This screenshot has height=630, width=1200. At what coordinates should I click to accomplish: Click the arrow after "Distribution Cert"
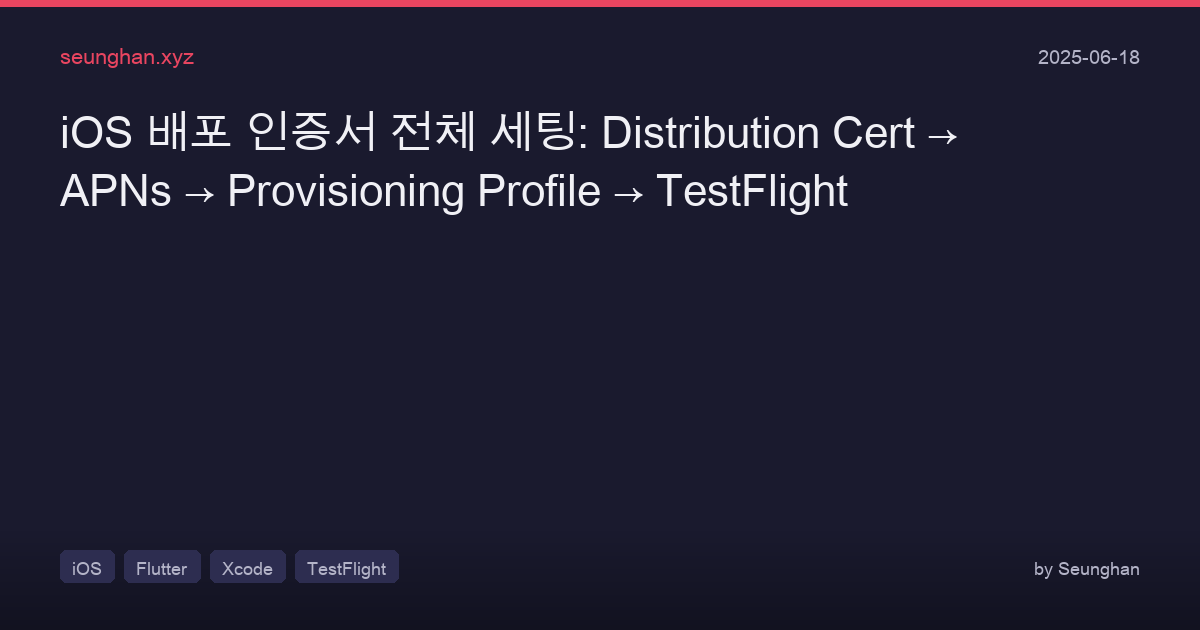click(x=942, y=135)
